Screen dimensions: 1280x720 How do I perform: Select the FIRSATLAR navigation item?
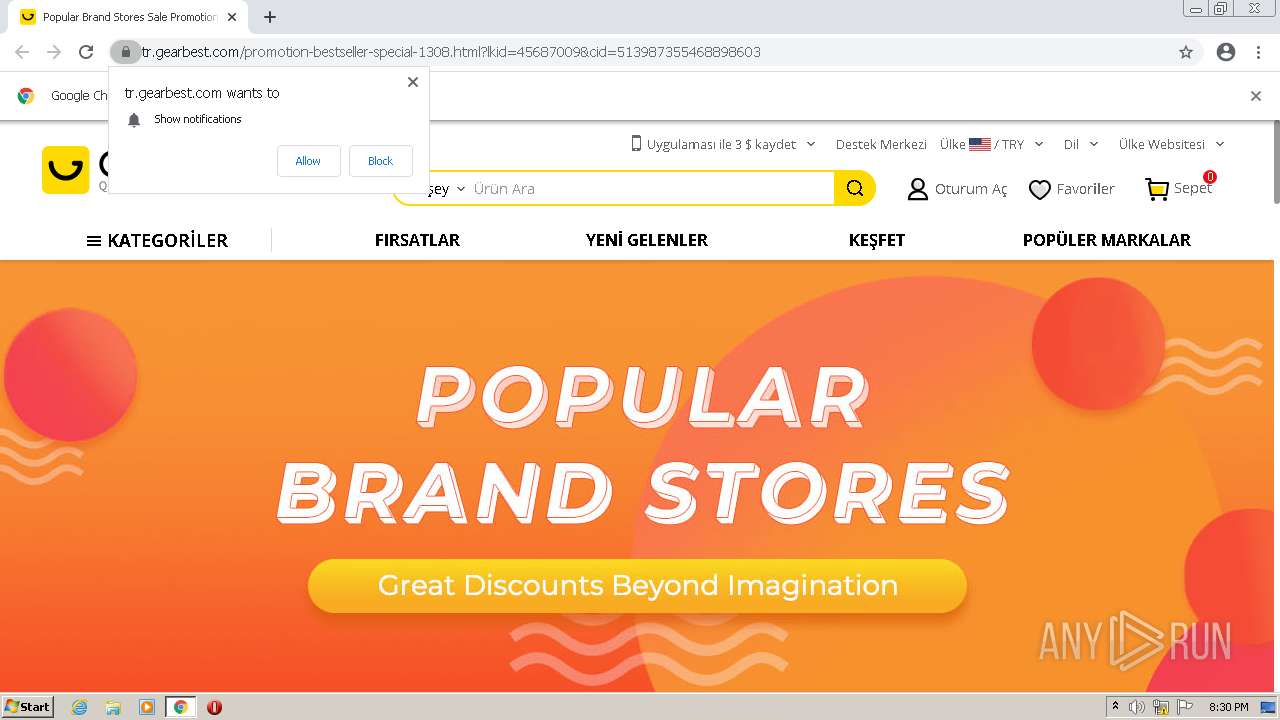tap(417, 240)
